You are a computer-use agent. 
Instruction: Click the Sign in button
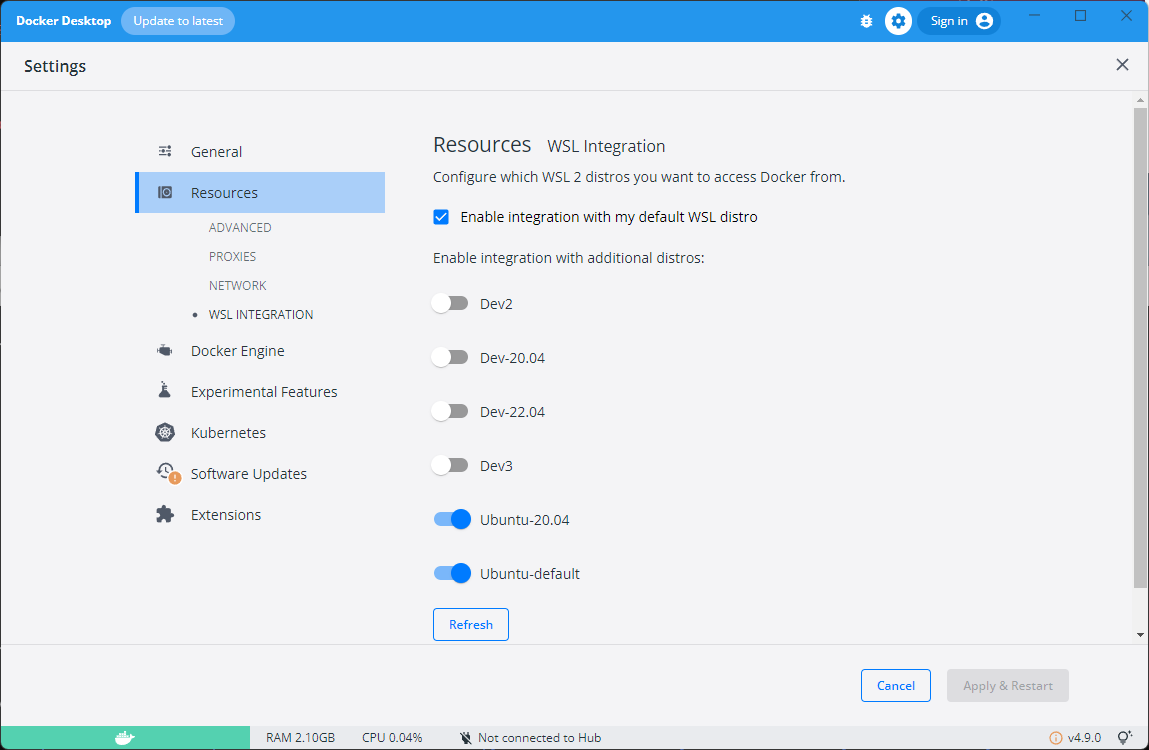tap(958, 21)
